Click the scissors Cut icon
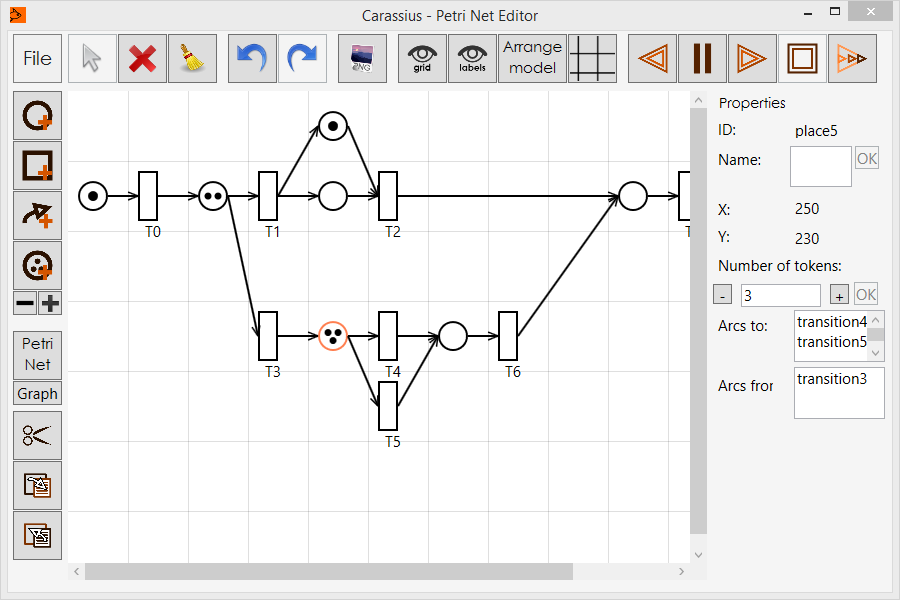Screen dimensions: 900x600 click(37, 436)
